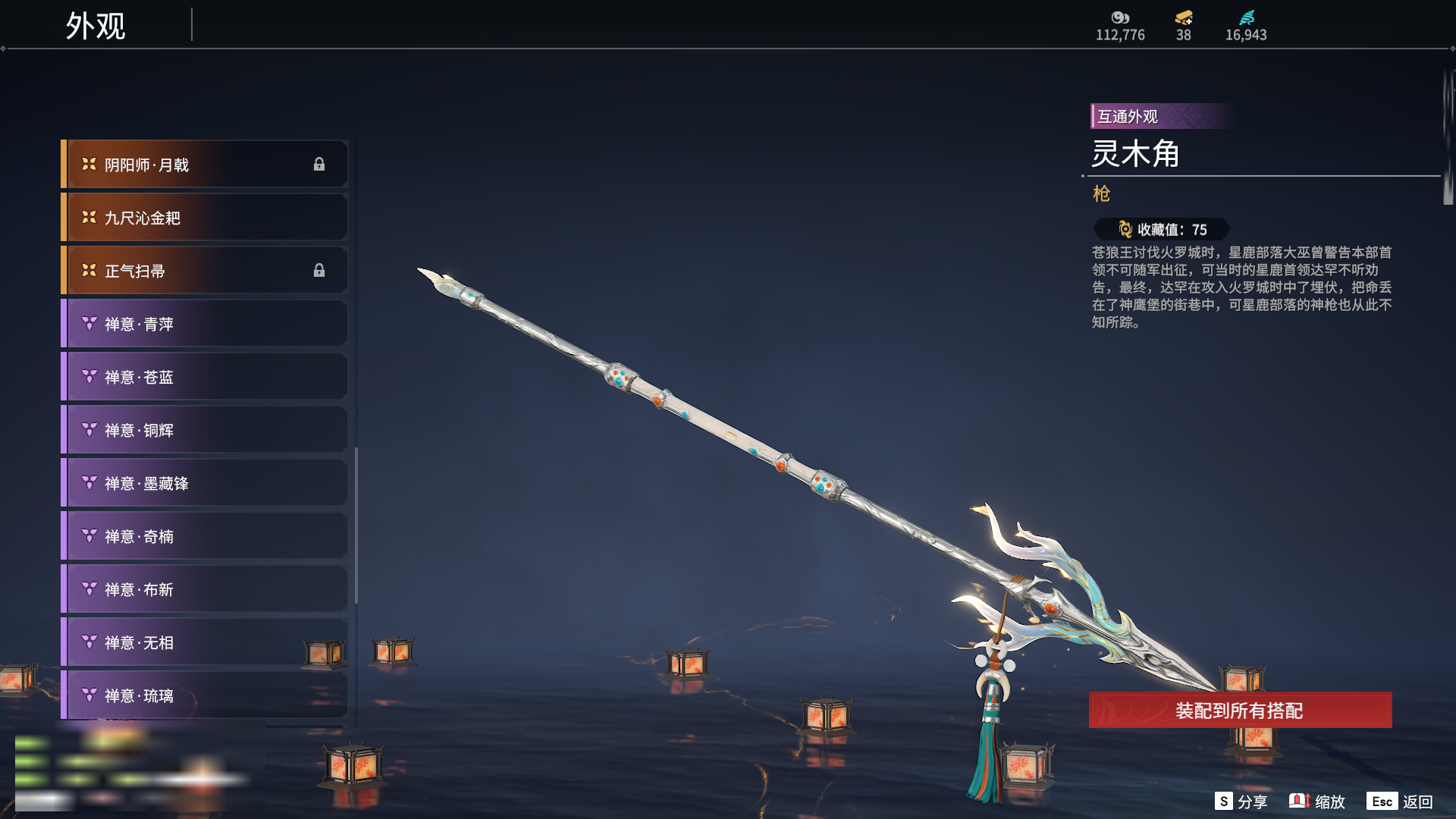Click the red 装配到所有搭配 button
This screenshot has width=1456, height=819.
[1240, 710]
